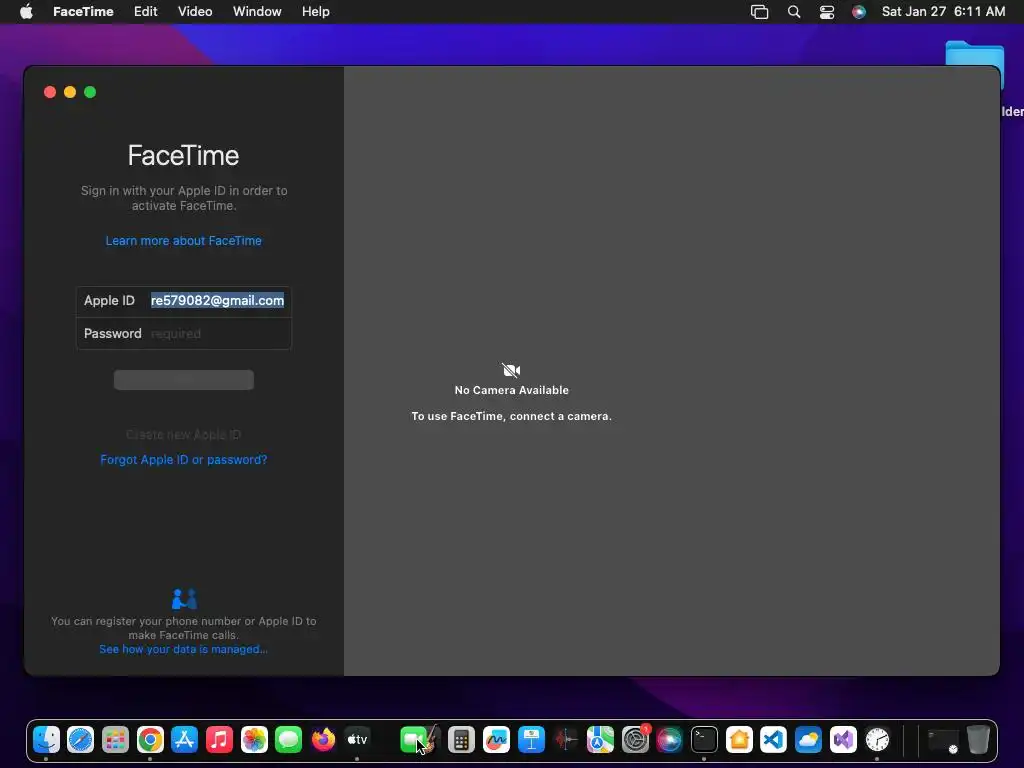1024x768 pixels.
Task: Click Forgot Apple ID or password link
Action: tap(184, 459)
